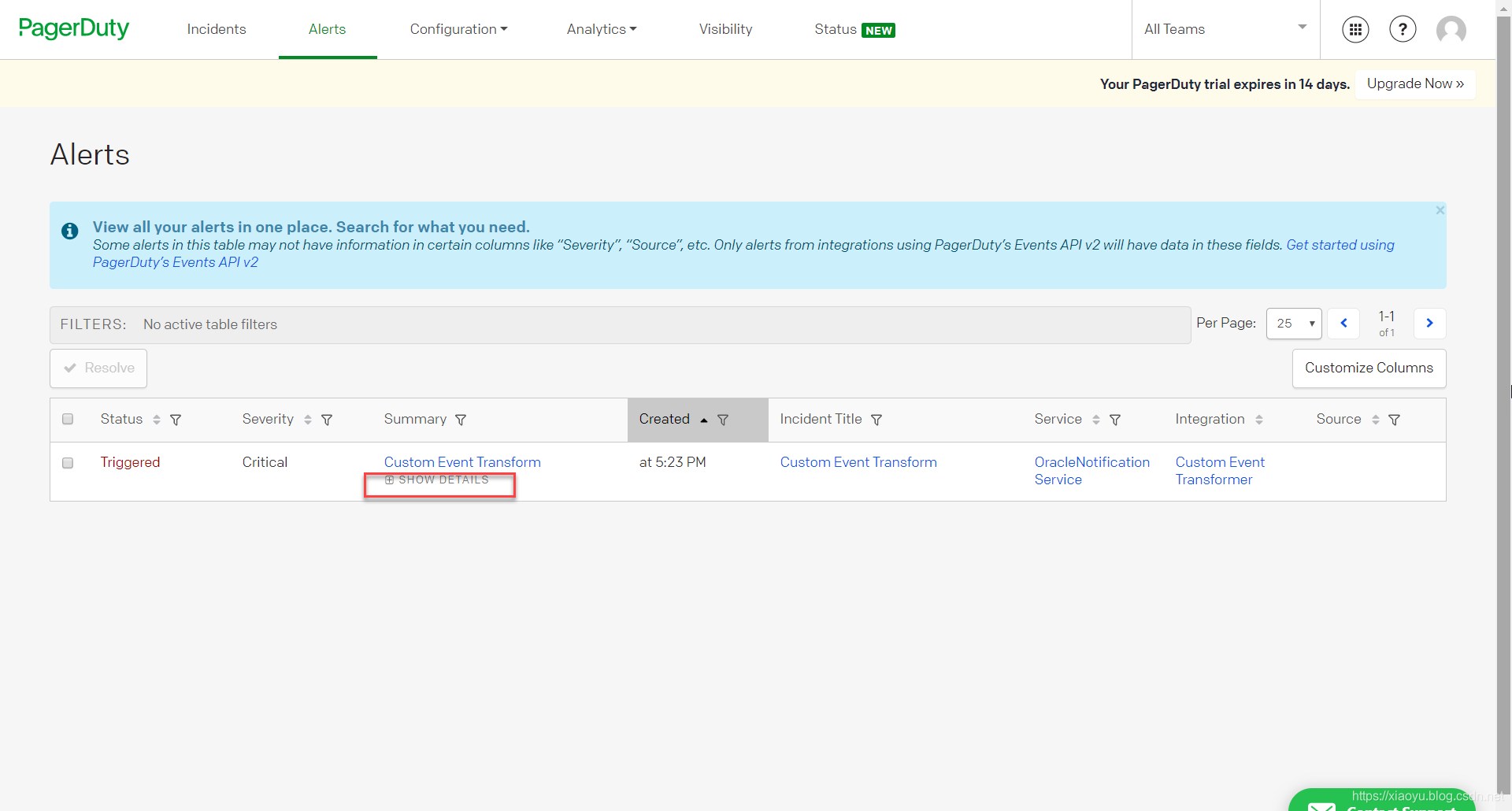The height and width of the screenshot is (811, 1512).
Task: Open the Source column filter icon
Action: point(1394,420)
